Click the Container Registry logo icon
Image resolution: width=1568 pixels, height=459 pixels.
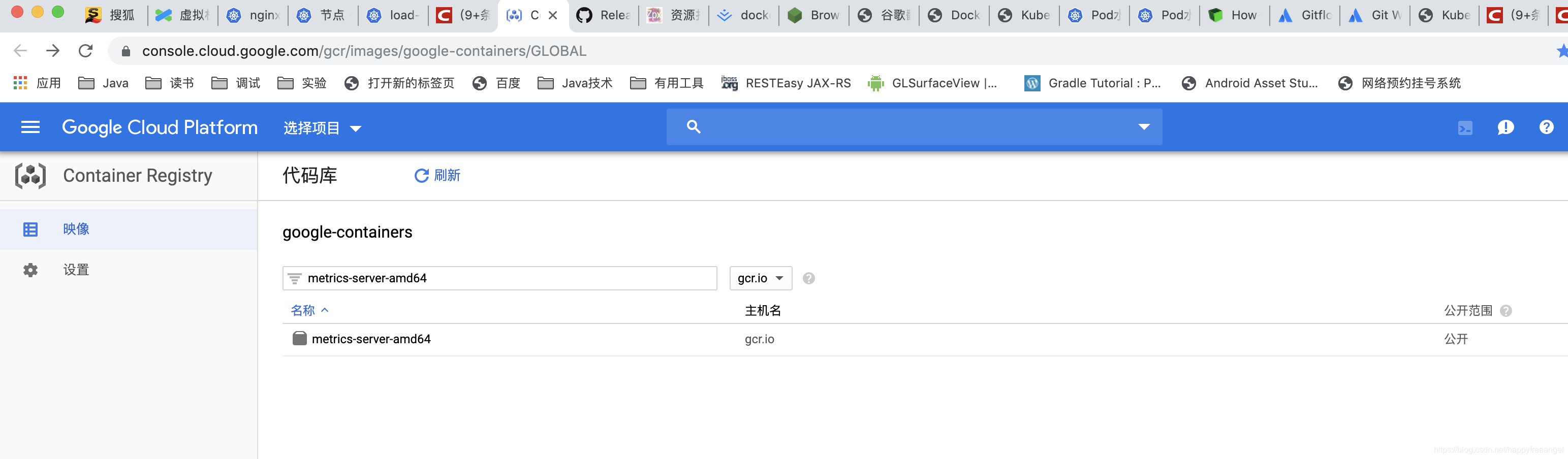tap(30, 176)
